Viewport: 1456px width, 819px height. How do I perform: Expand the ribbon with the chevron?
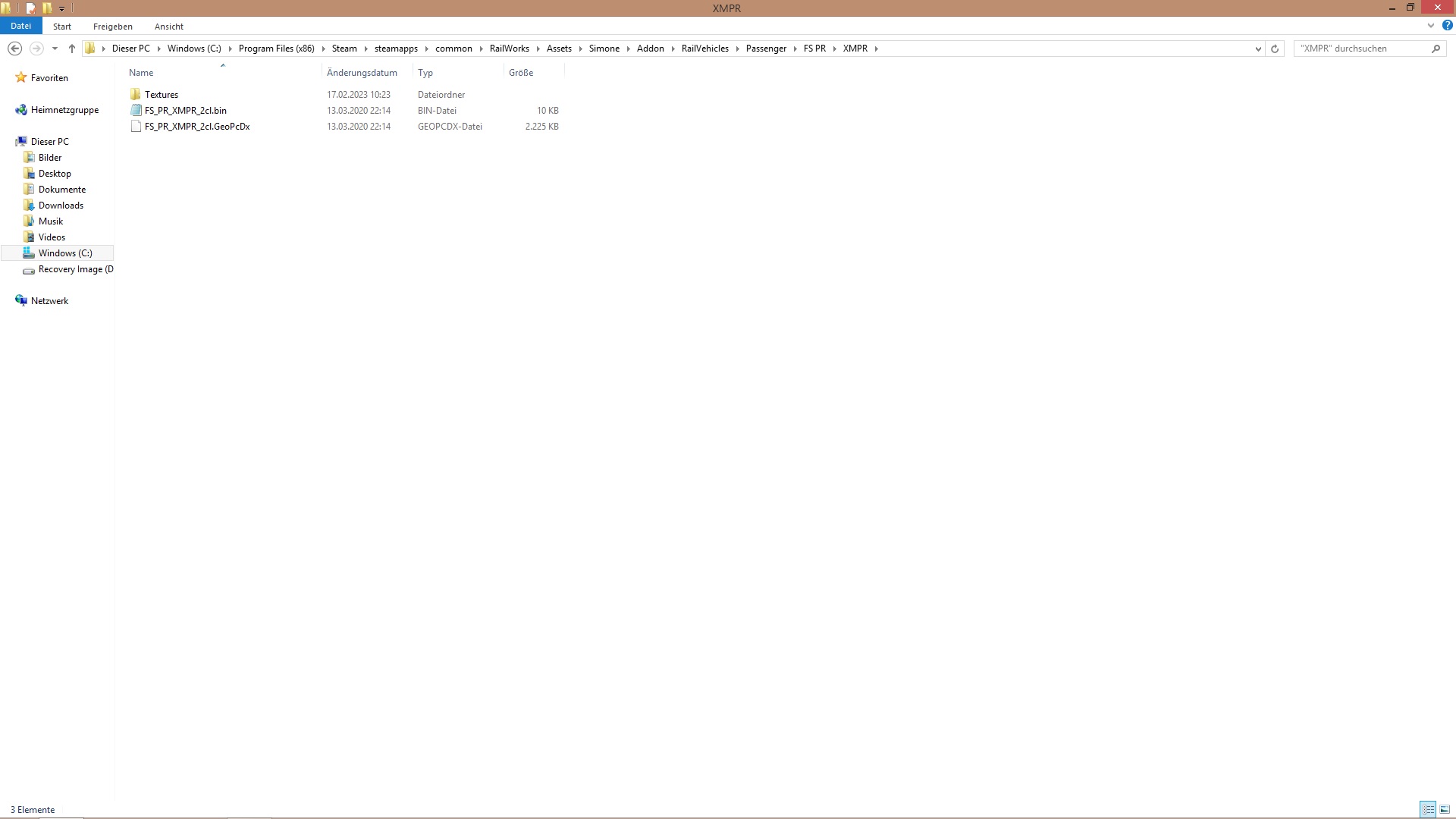click(1431, 26)
